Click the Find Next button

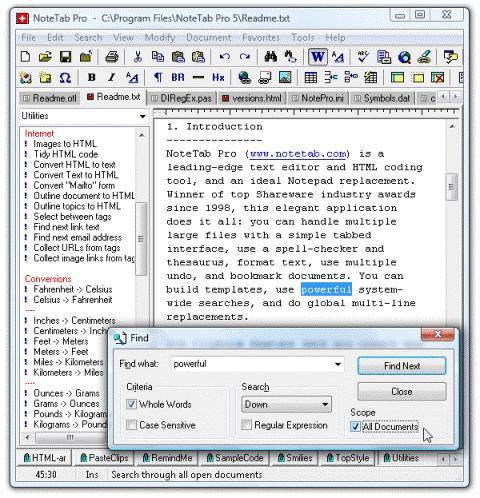point(402,366)
